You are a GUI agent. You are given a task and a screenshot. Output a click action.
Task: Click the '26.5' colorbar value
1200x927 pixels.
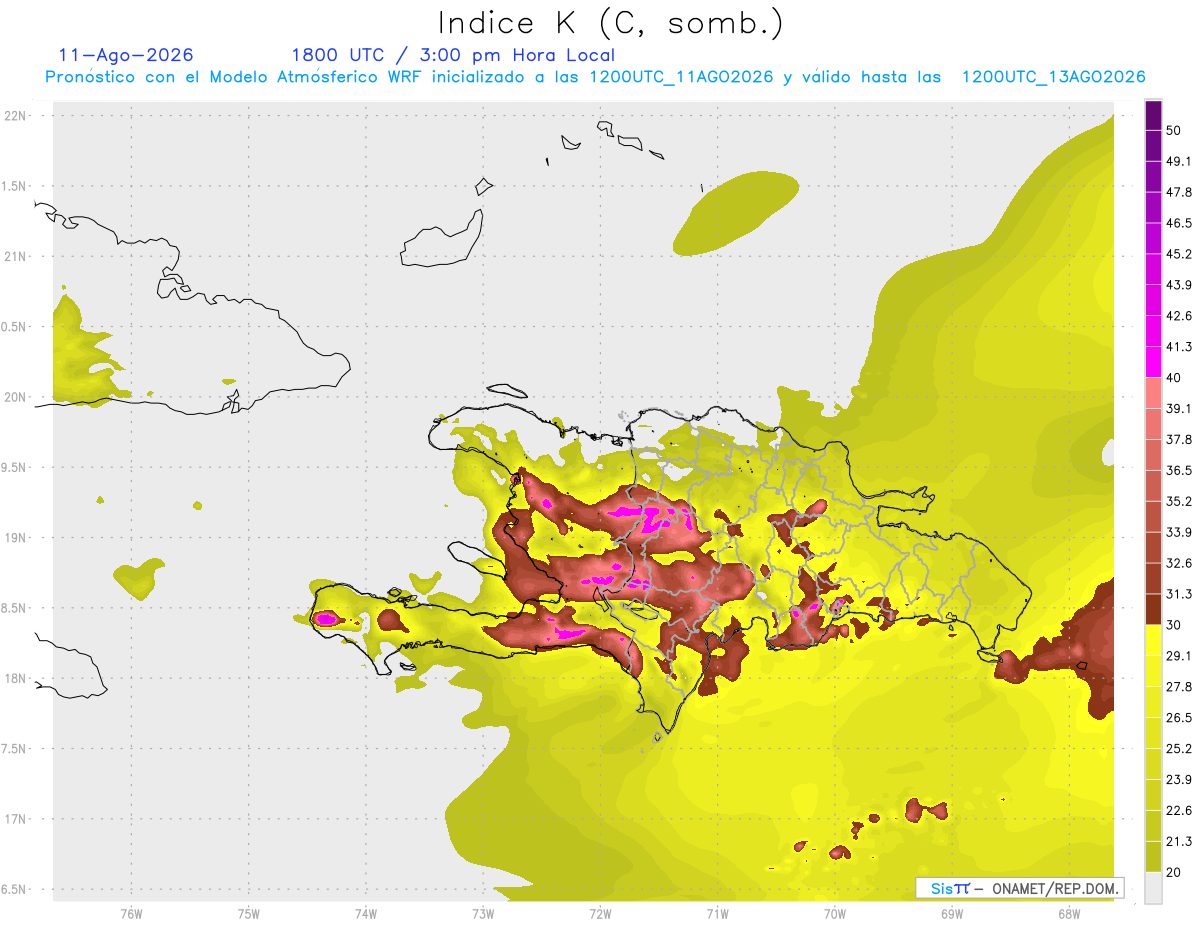coord(1179,718)
